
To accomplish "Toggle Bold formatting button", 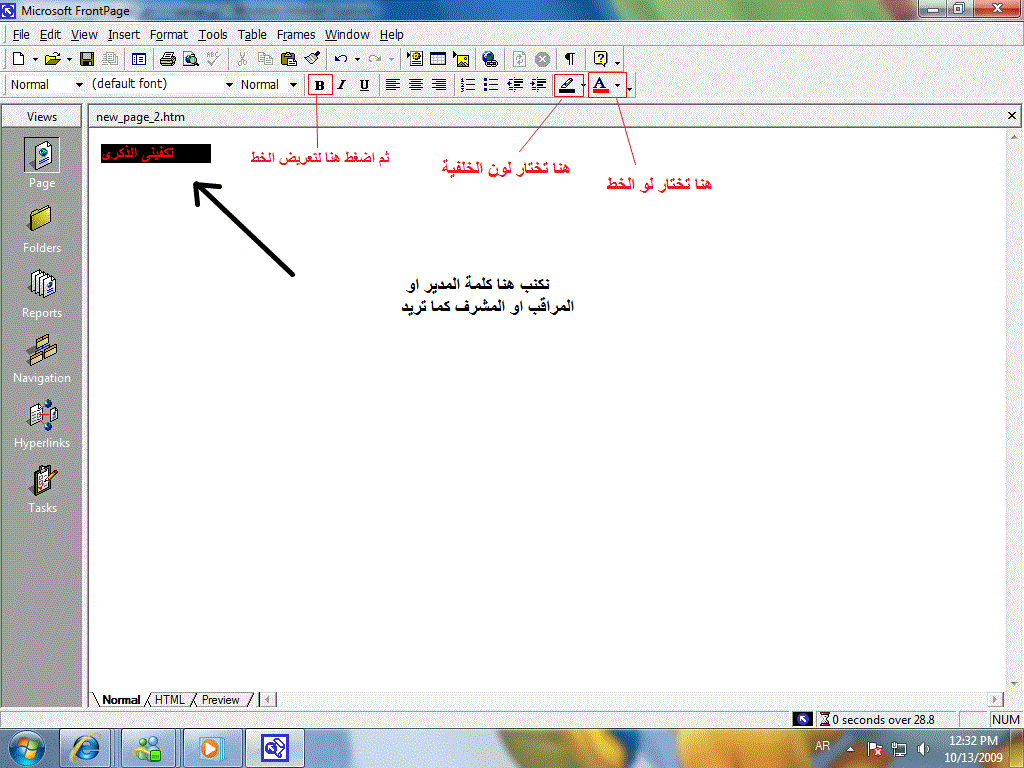I will (319, 85).
